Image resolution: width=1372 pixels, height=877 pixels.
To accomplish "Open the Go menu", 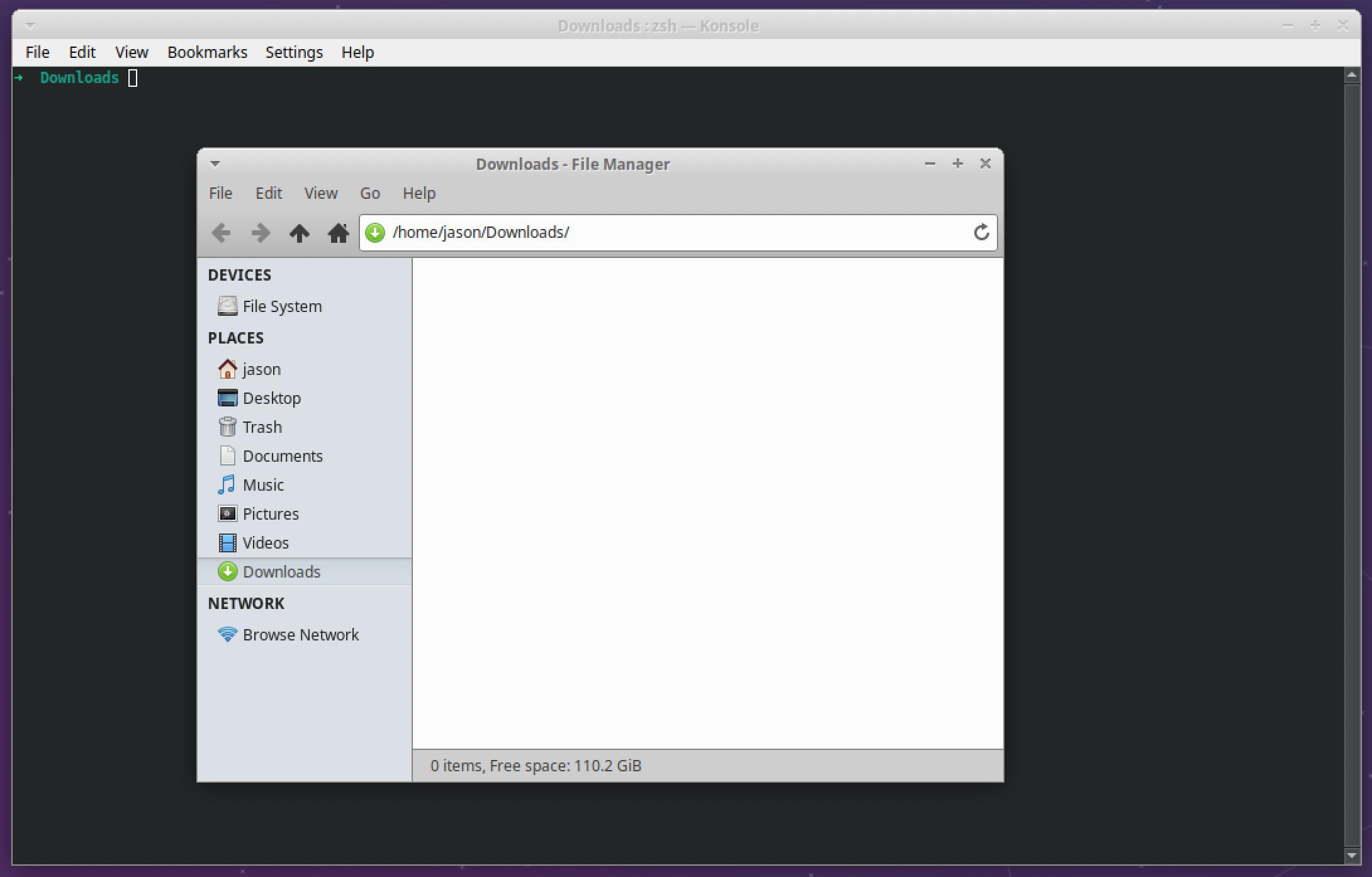I will pos(370,193).
